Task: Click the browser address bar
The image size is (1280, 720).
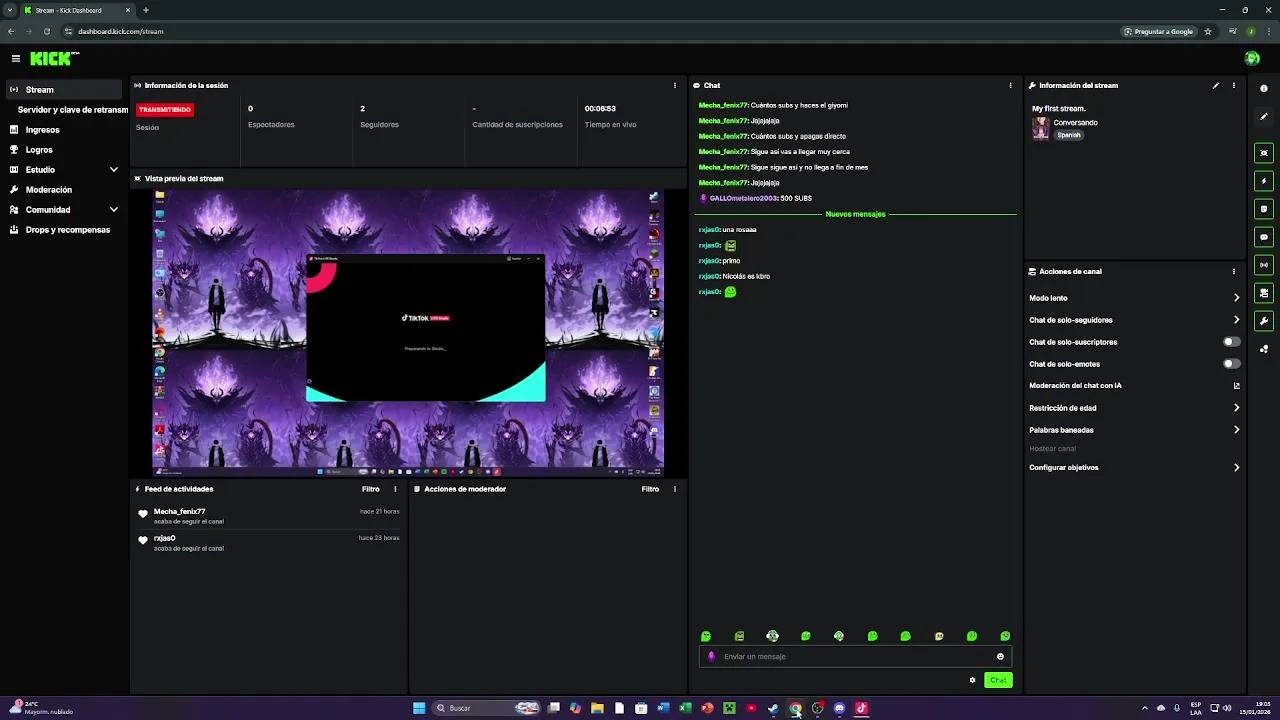Action: click(590, 31)
